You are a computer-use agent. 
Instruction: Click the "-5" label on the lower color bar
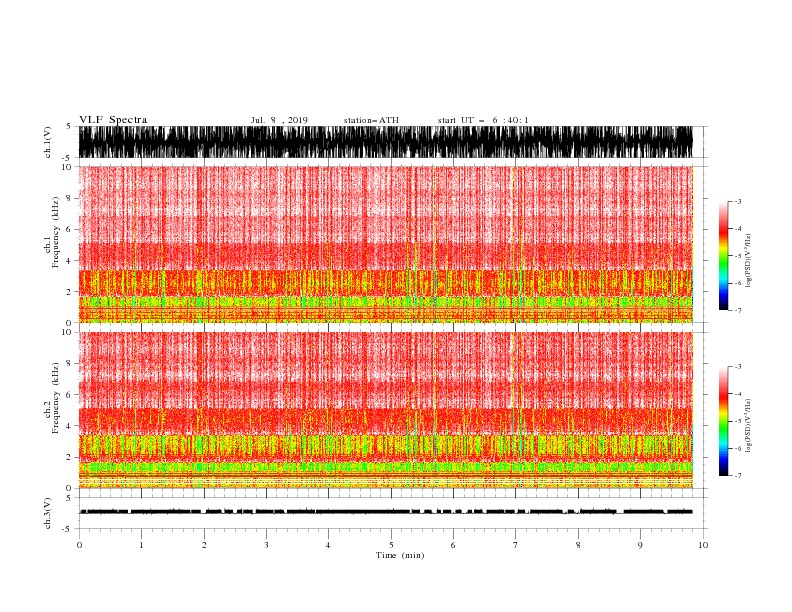[x=738, y=421]
